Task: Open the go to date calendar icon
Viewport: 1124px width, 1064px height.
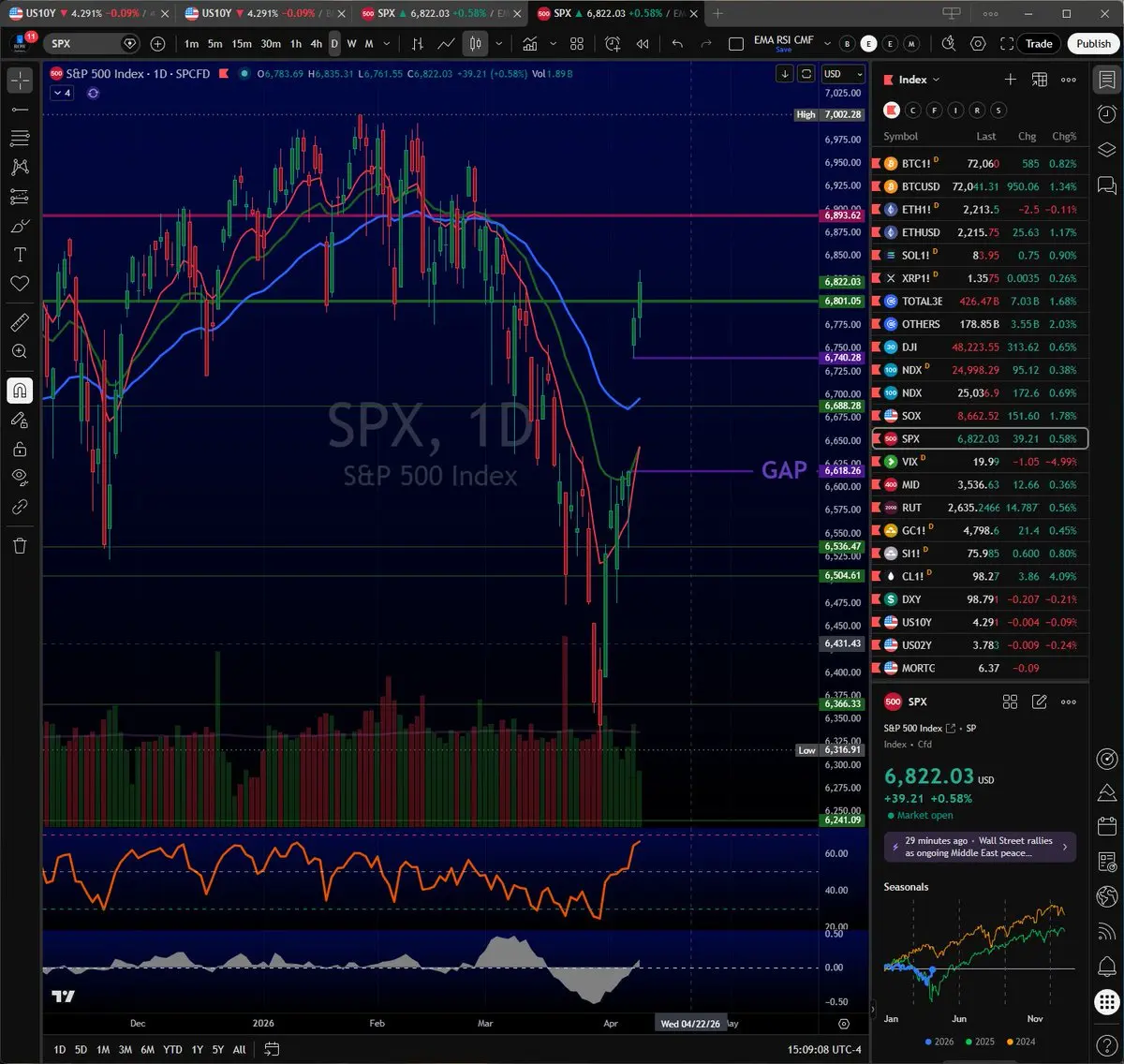Action: pos(272,1050)
